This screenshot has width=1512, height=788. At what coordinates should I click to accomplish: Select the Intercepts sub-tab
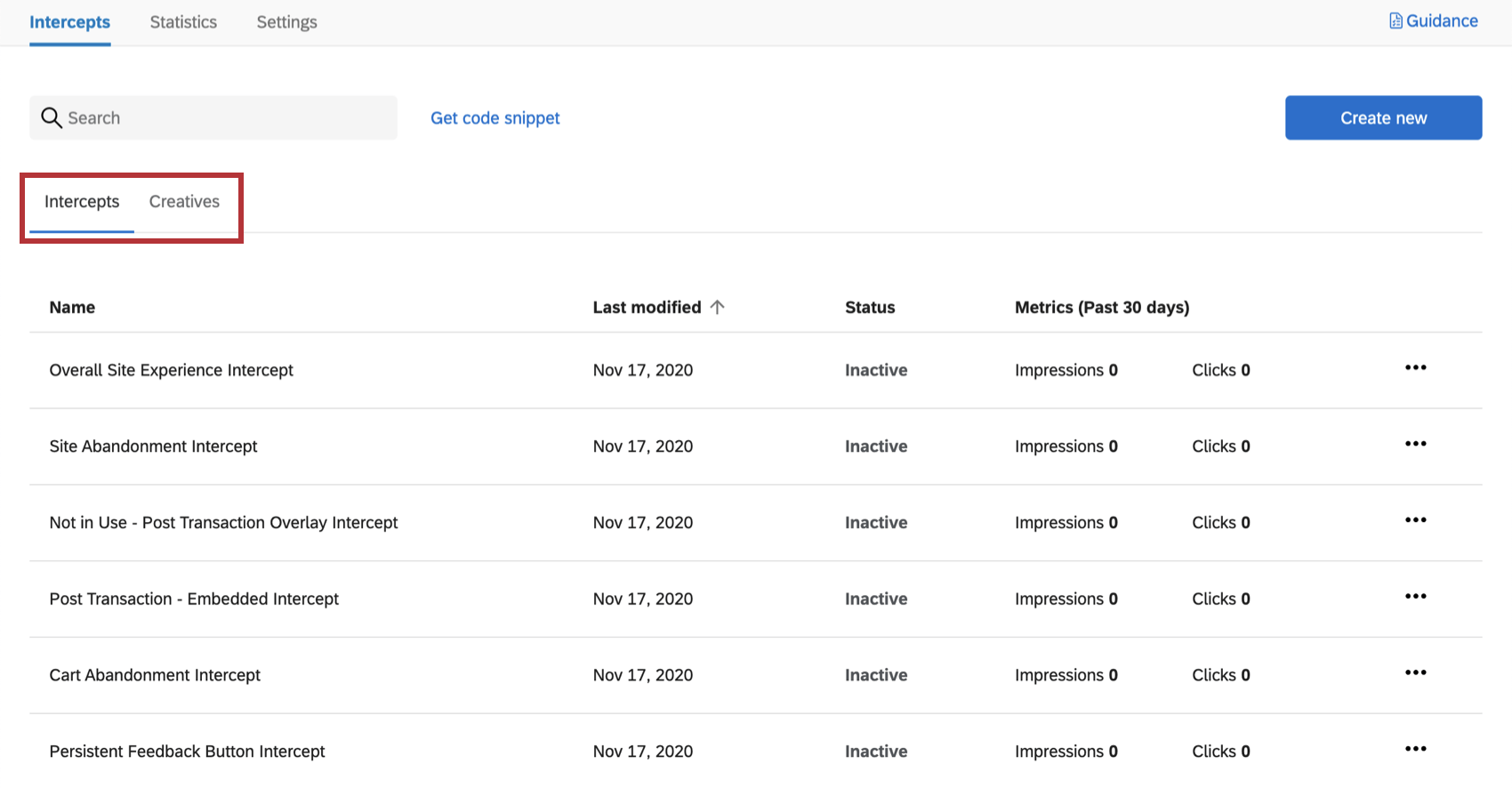pos(82,202)
